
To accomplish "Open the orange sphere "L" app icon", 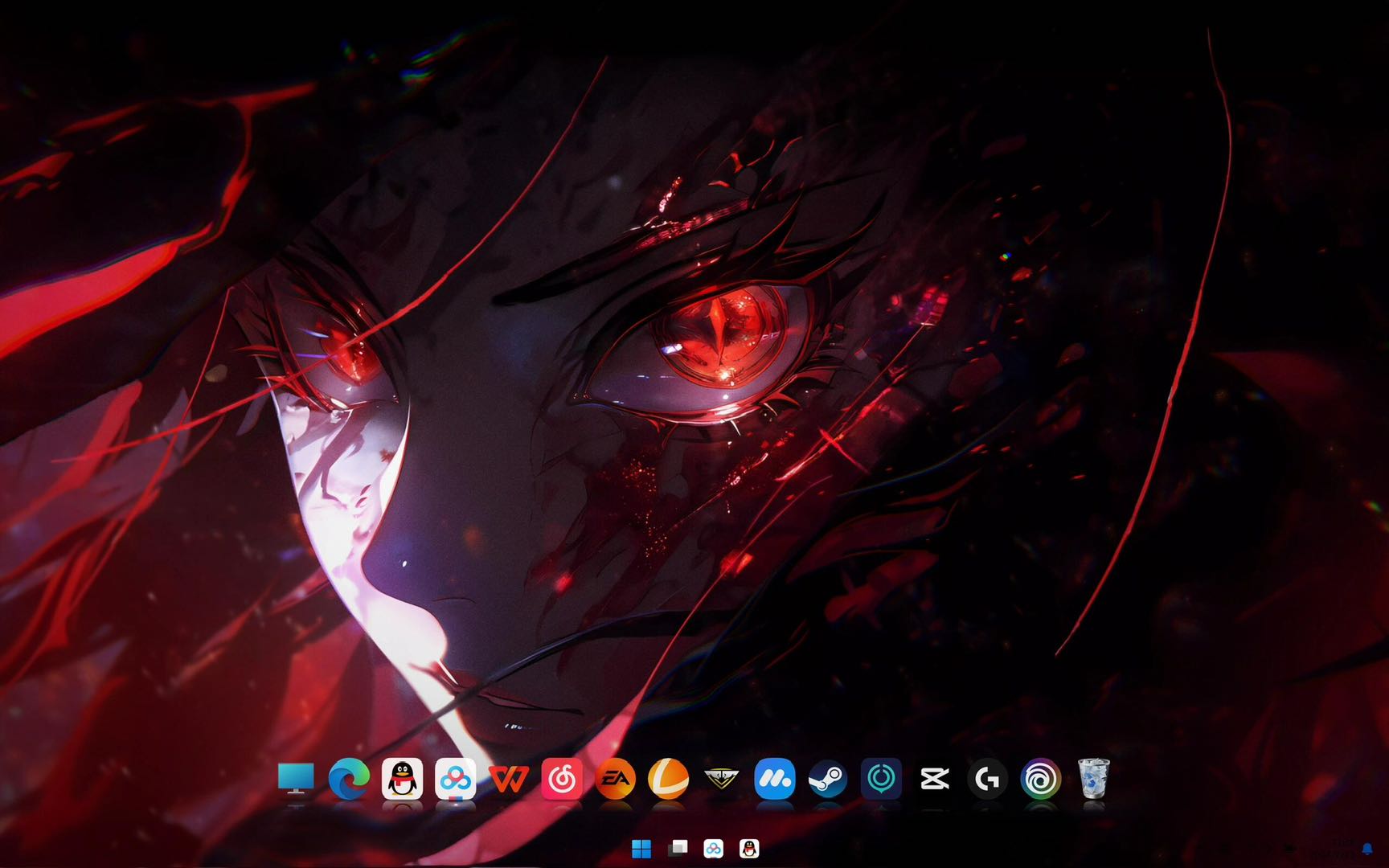I will click(668, 778).
